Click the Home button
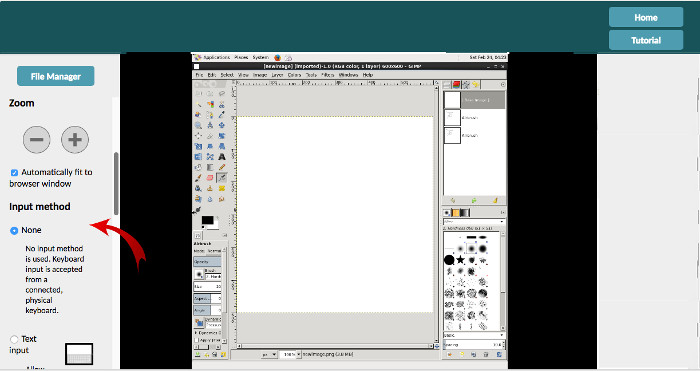Screen dimensions: 700x371 (646, 17)
